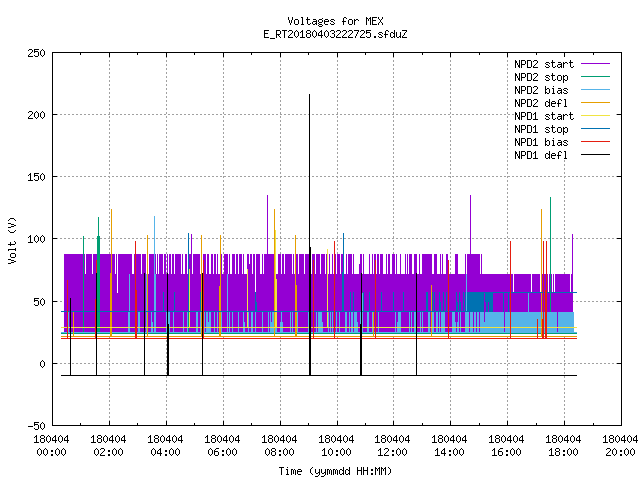The height and width of the screenshot is (480, 640).
Task: Click the purple NPD2 start legend line
Action: (x=595, y=64)
